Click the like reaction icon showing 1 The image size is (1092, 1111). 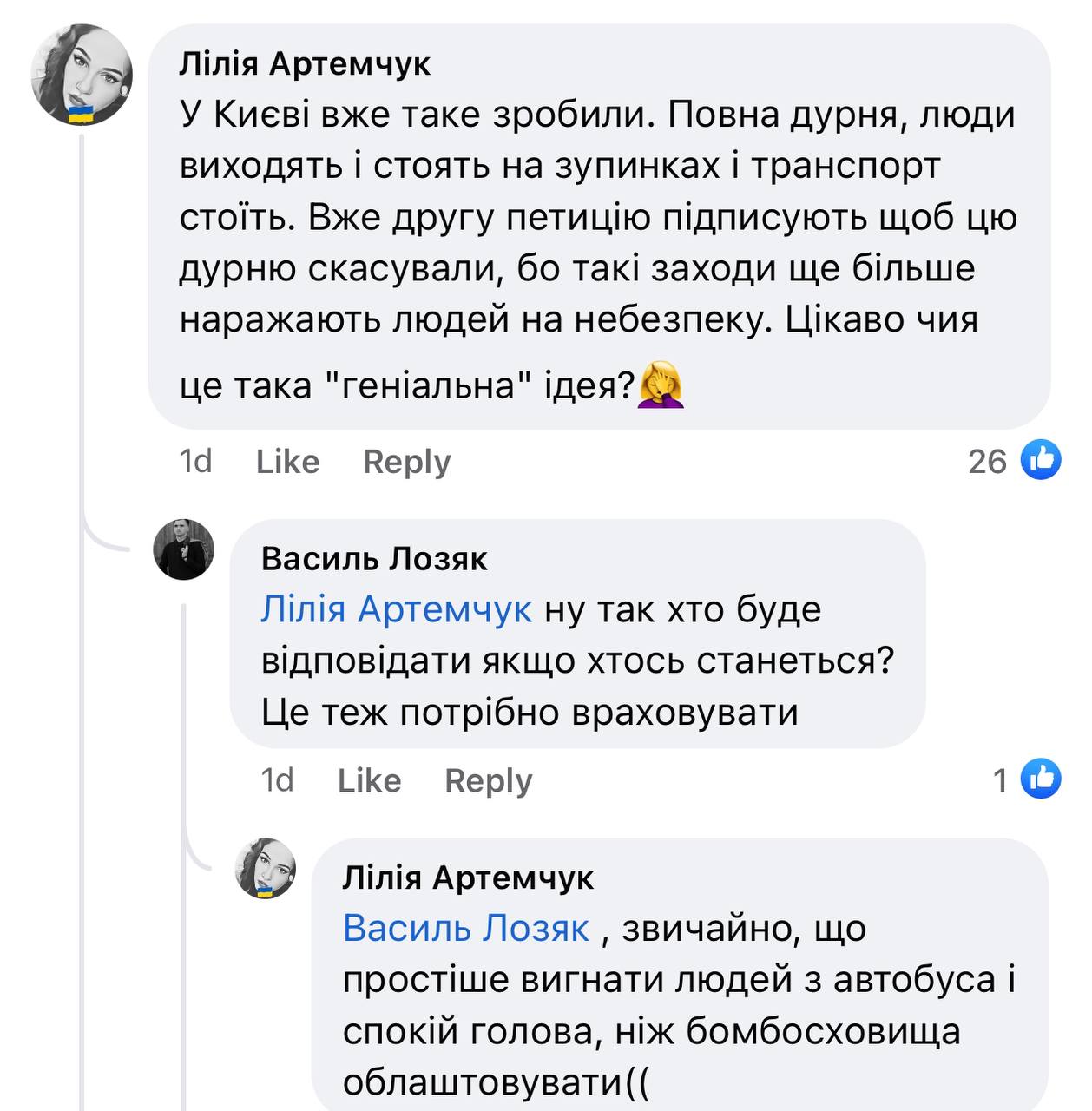(x=1040, y=779)
